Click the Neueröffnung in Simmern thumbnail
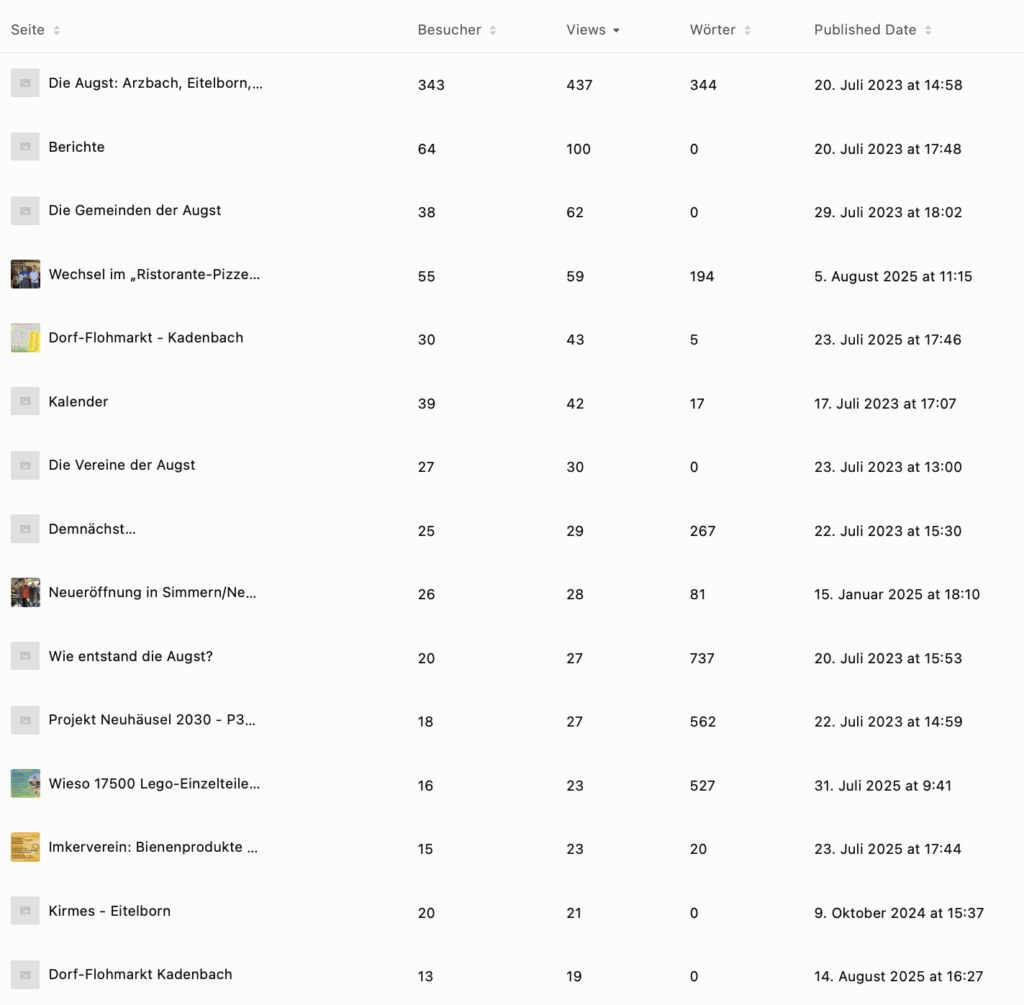This screenshot has height=1005, width=1024. click(x=25, y=593)
